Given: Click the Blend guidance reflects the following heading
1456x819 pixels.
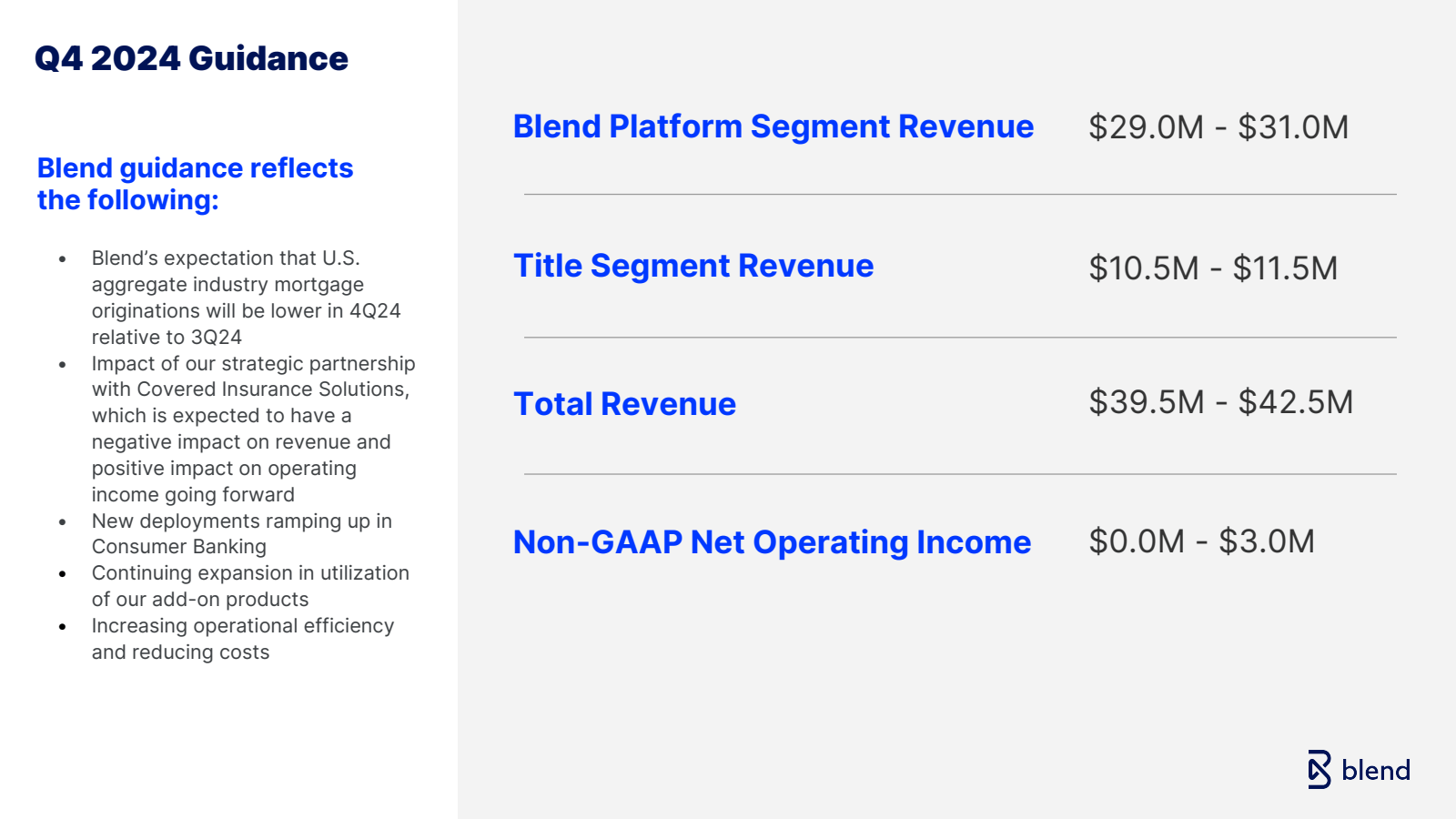Looking at the screenshot, I should coord(195,184).
